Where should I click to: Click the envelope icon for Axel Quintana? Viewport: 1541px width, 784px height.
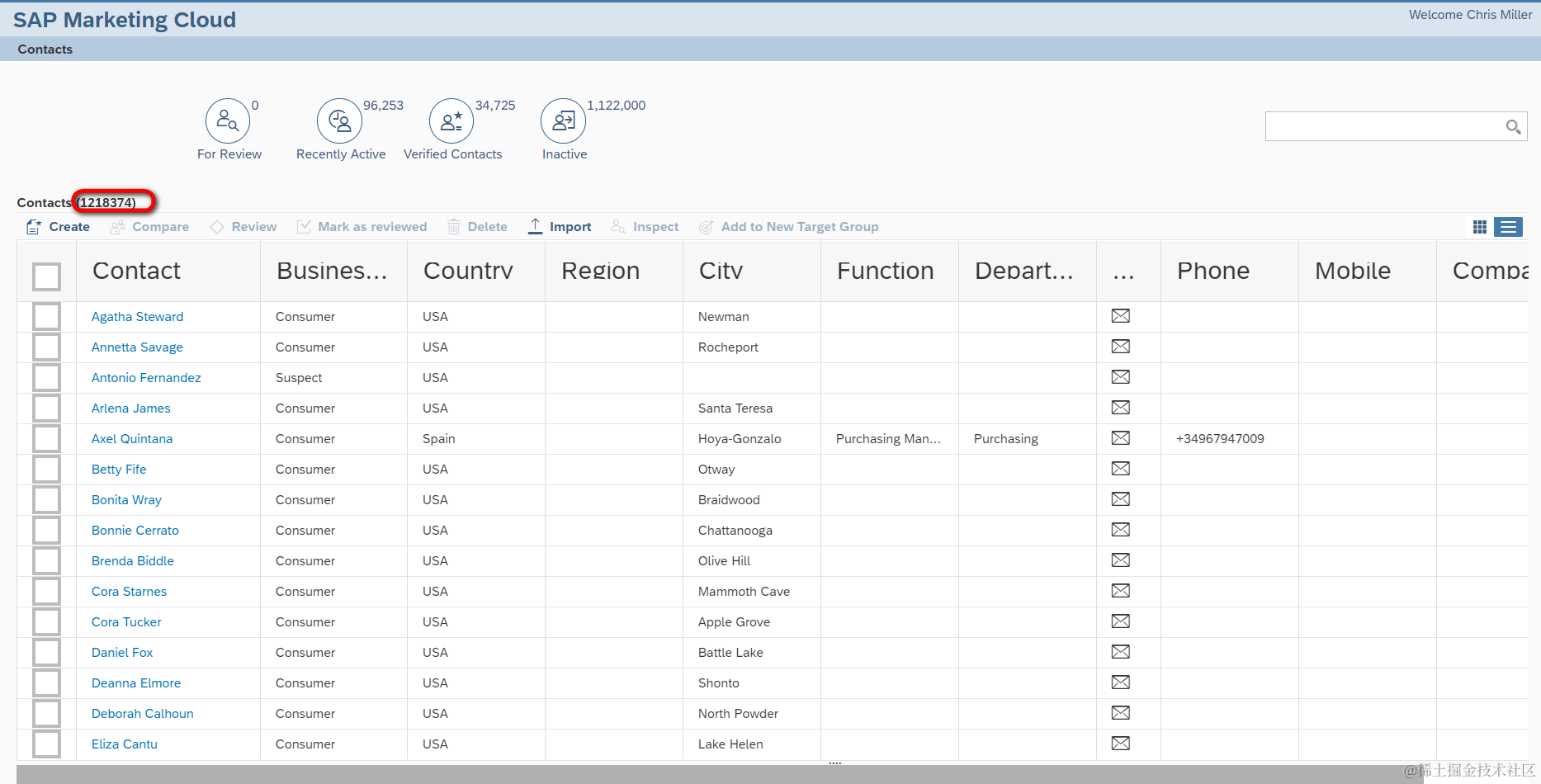[x=1121, y=438]
